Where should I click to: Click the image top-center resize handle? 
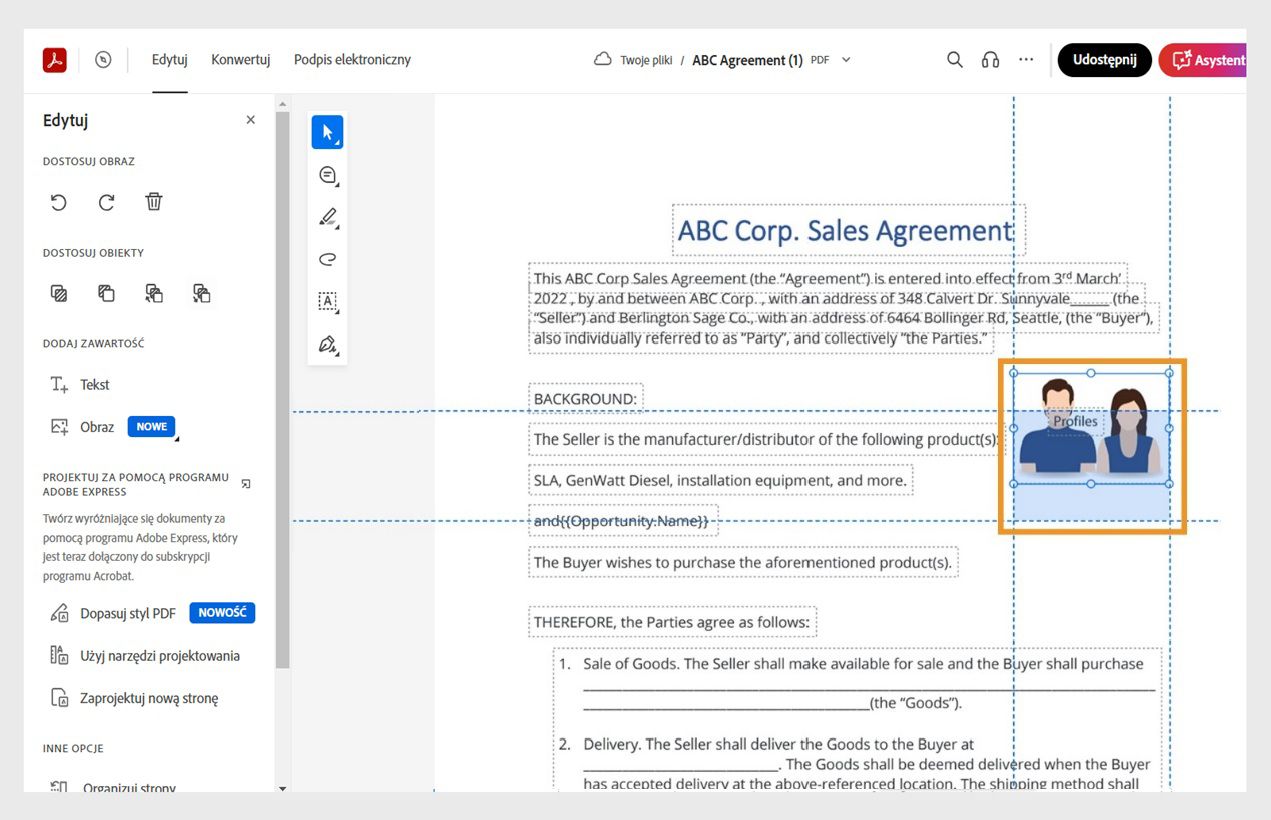click(1091, 373)
